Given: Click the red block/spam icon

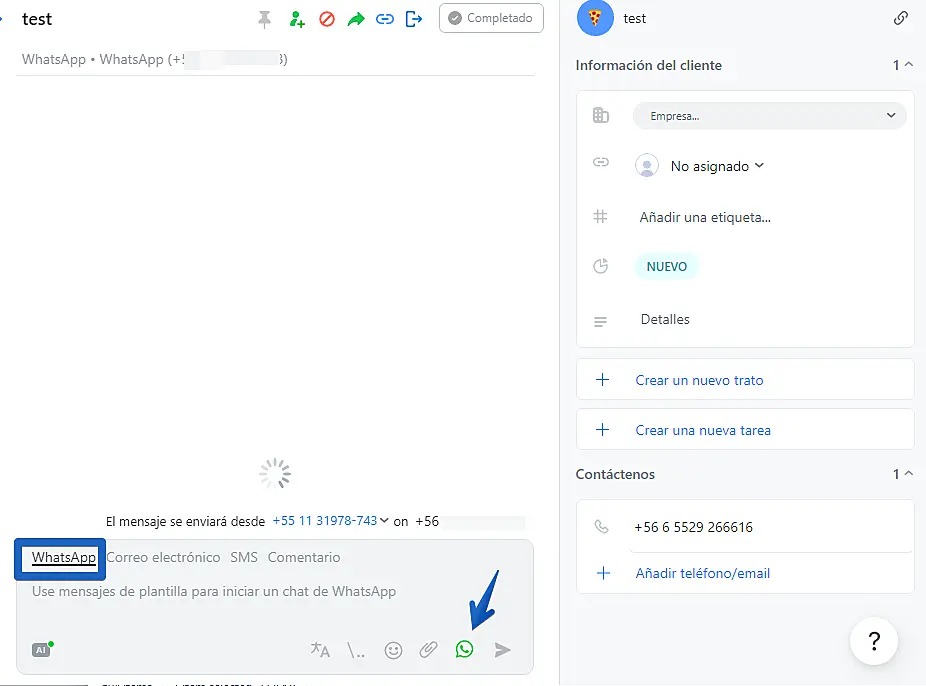Looking at the screenshot, I should (x=327, y=19).
